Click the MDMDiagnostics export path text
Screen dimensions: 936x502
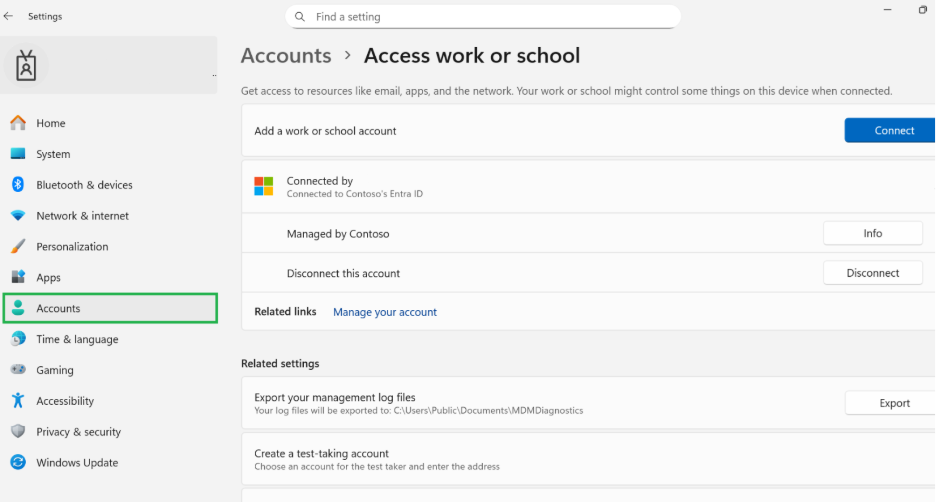tap(418, 411)
